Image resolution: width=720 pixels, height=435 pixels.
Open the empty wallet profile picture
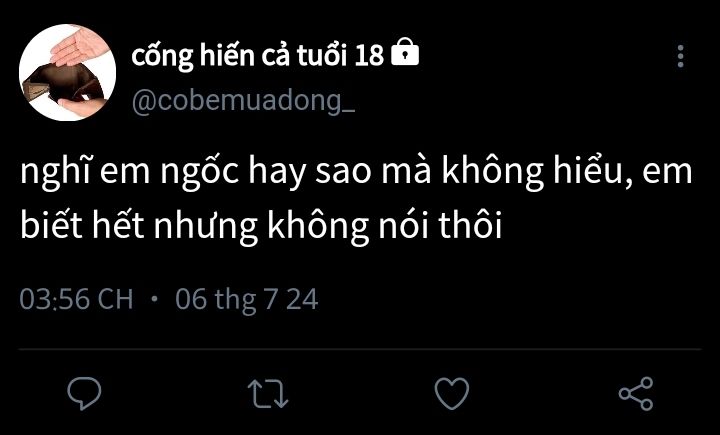pos(68,72)
